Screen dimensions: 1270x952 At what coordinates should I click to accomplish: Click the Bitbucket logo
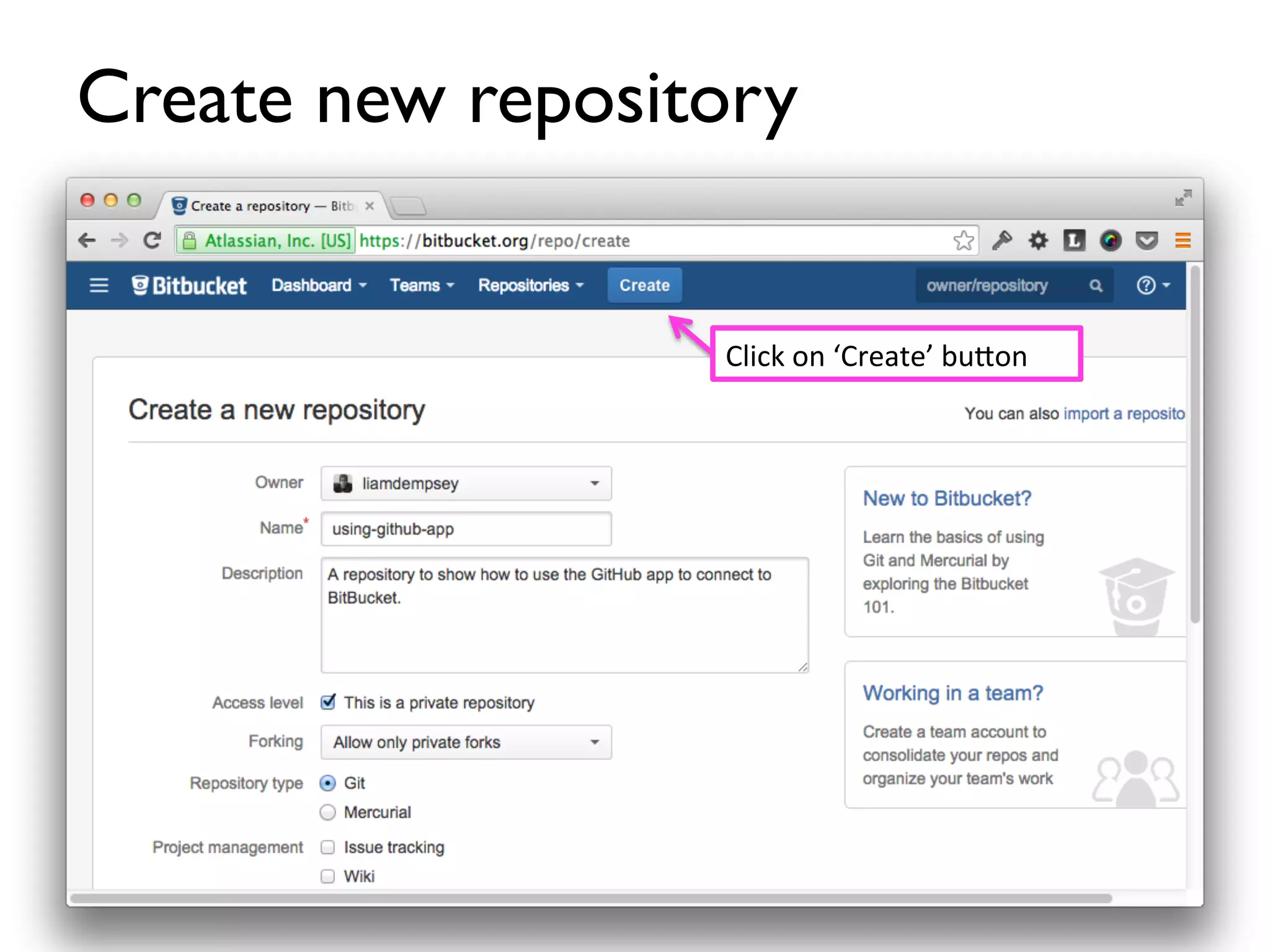(x=189, y=285)
